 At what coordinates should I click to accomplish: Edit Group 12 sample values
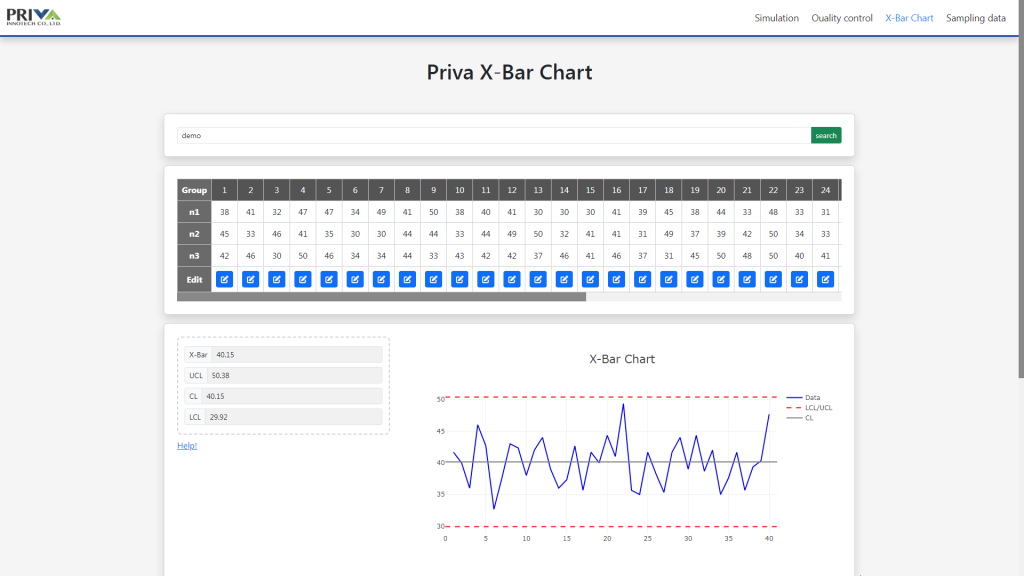511,280
